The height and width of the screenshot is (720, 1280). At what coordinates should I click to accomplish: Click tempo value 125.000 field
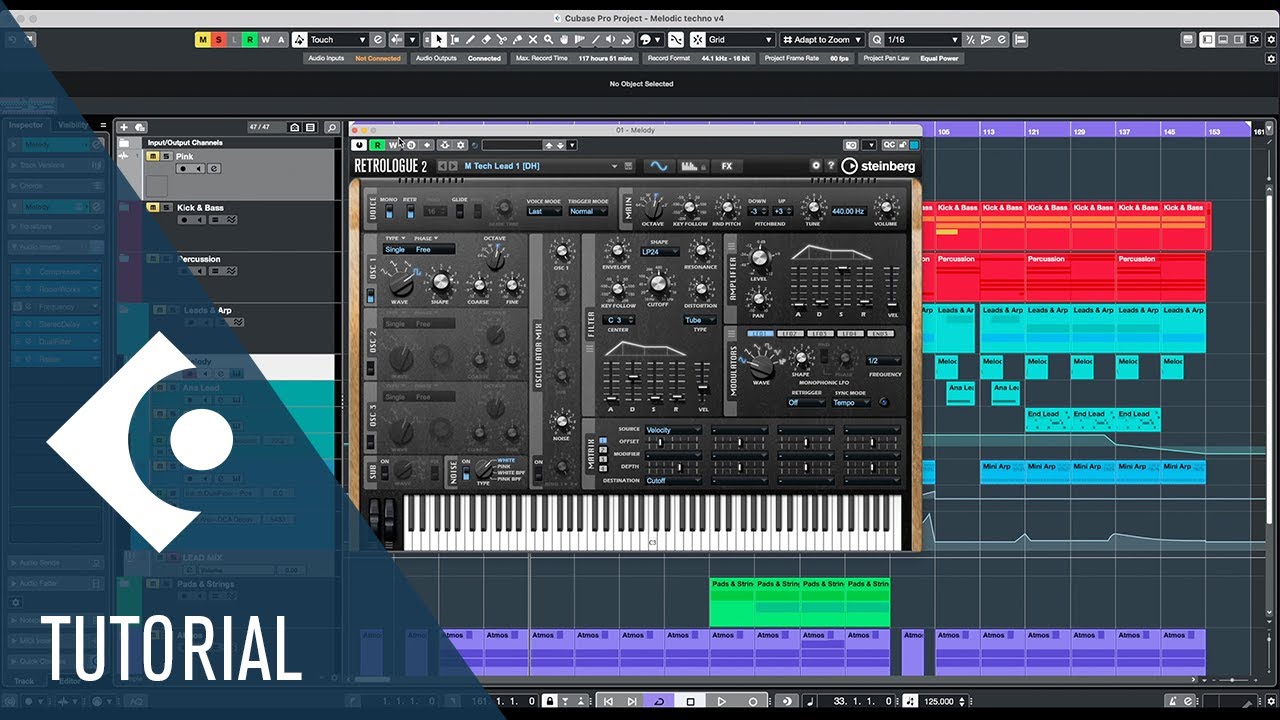point(938,701)
